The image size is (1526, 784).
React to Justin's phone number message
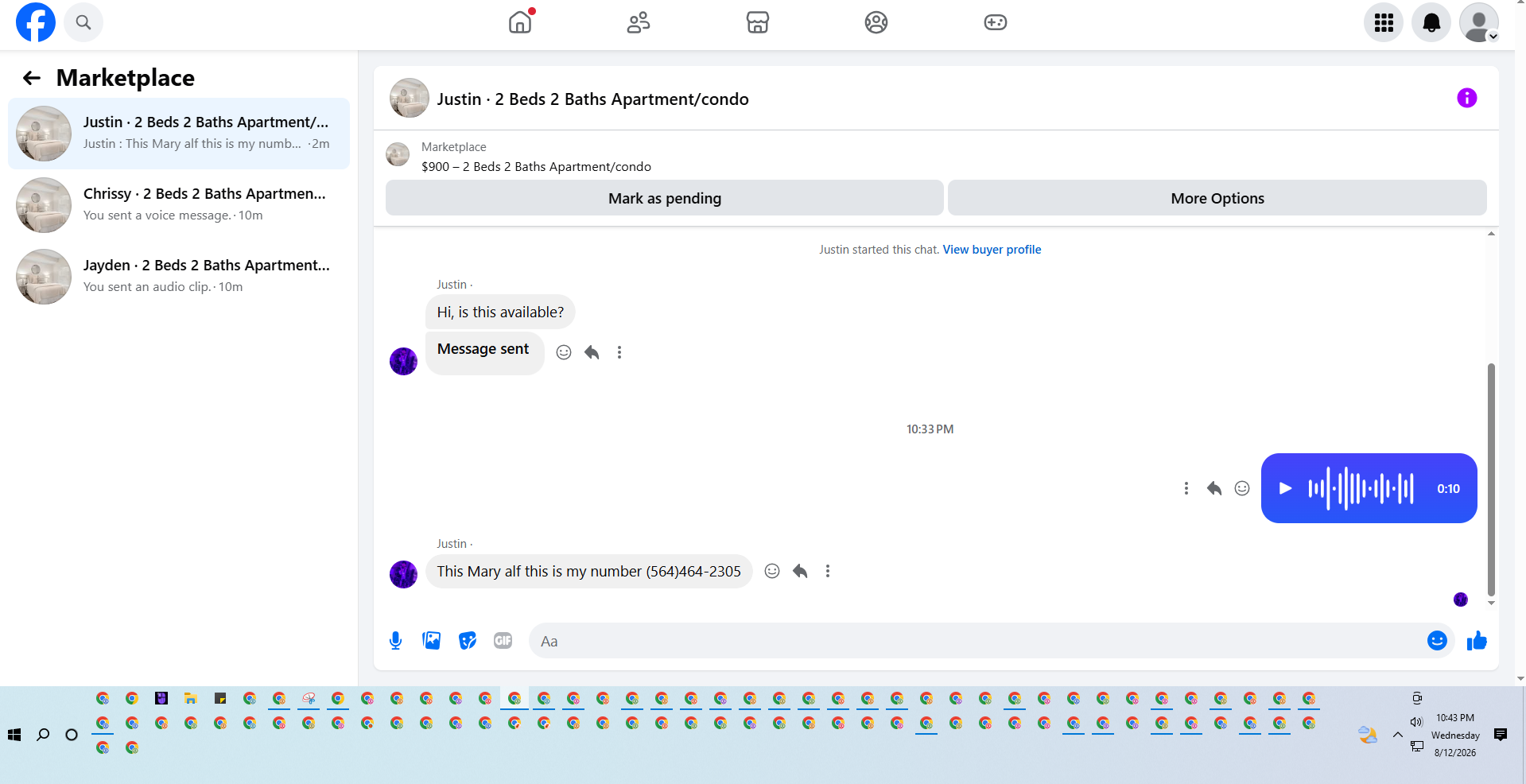pos(772,571)
